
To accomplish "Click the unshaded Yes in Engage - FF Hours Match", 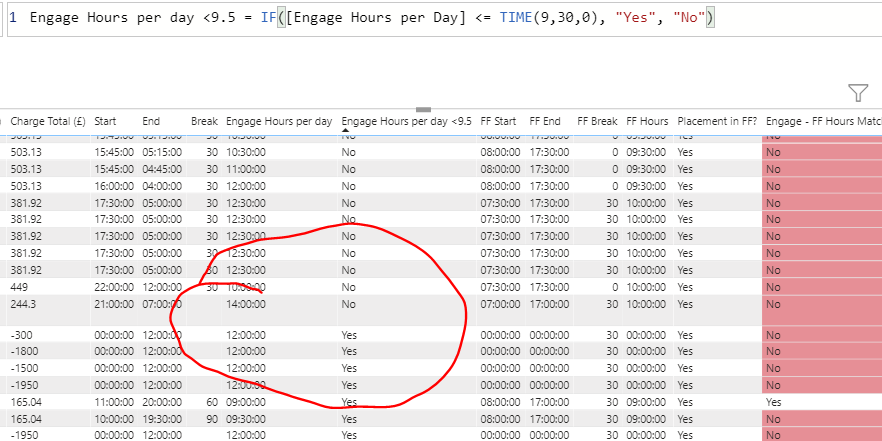I will click(x=773, y=402).
